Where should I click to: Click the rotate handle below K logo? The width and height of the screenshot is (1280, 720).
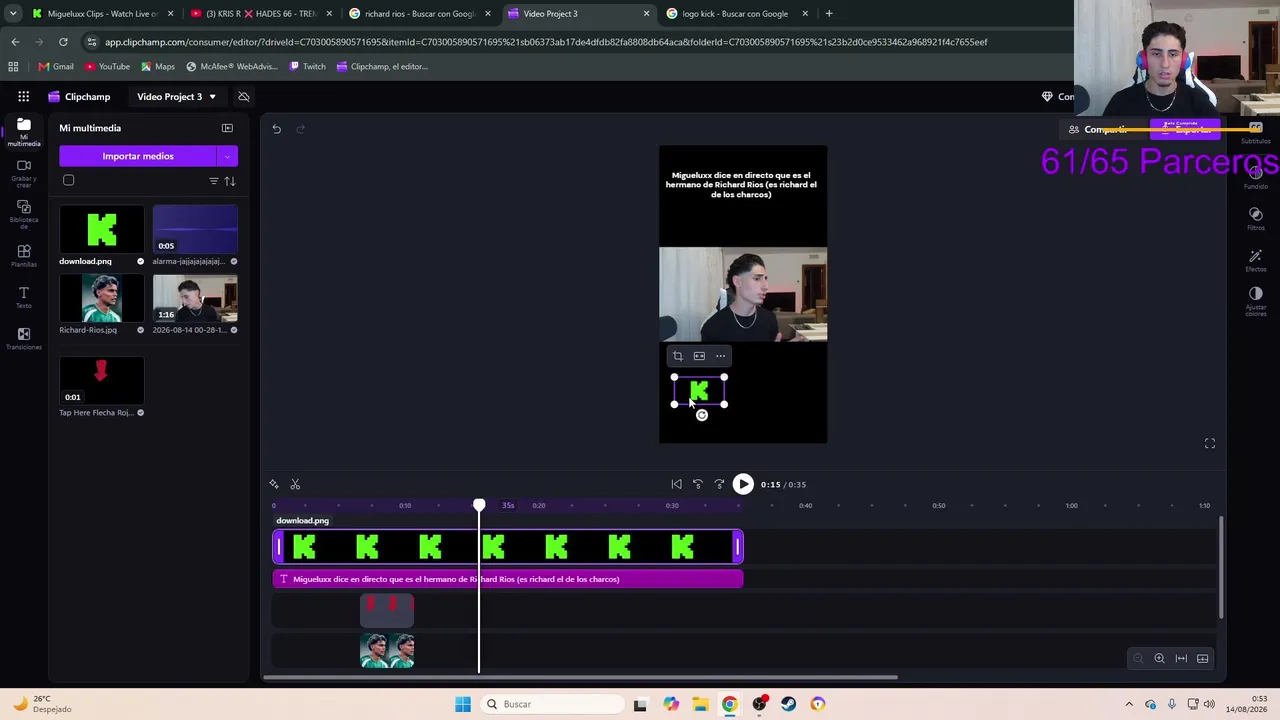click(701, 415)
